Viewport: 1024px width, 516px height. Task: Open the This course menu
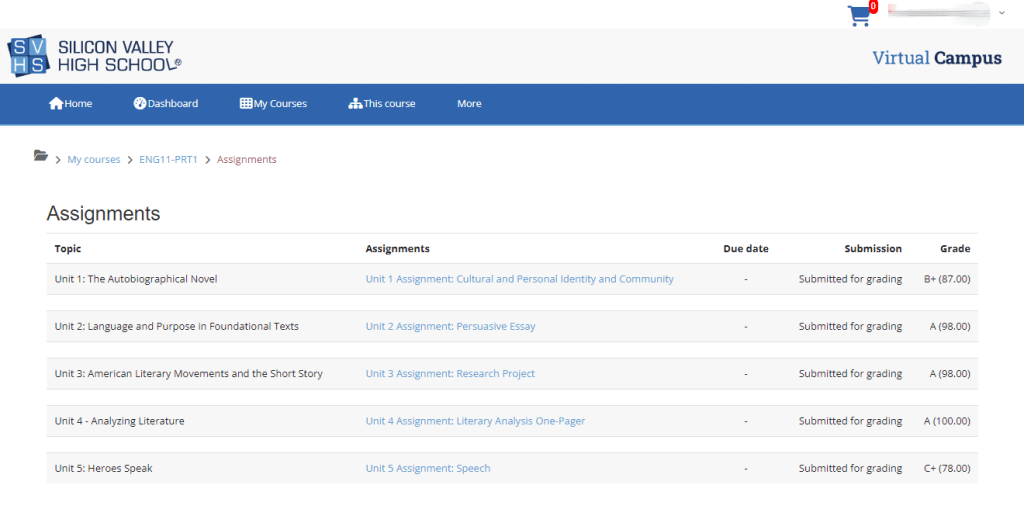point(389,104)
